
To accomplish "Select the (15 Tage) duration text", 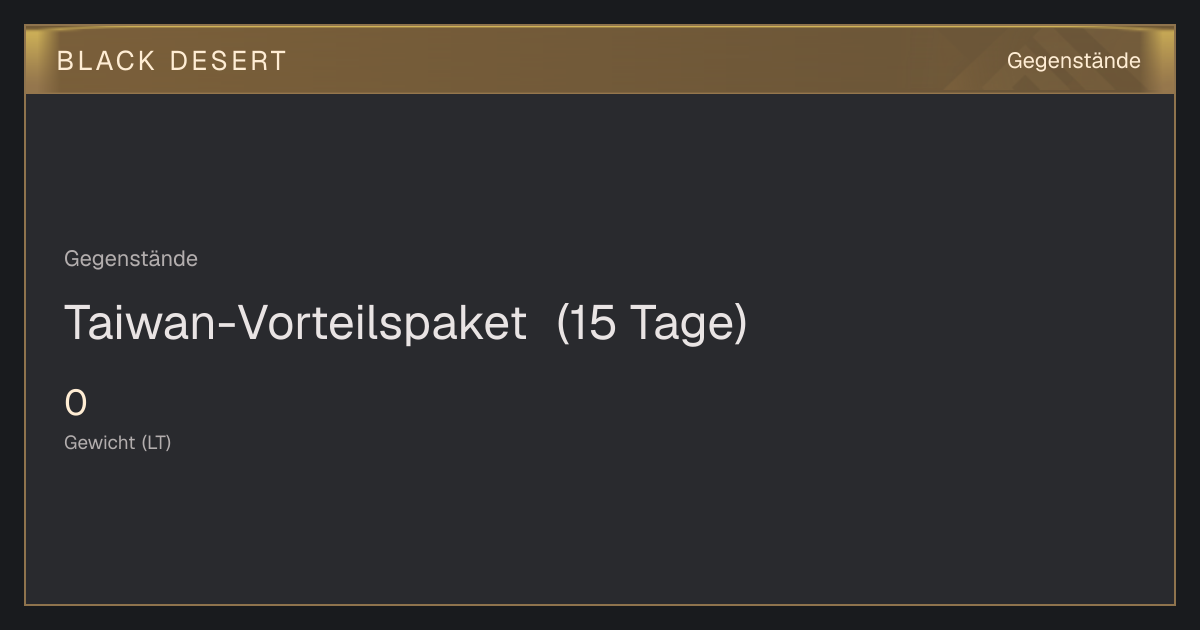I will (x=652, y=323).
